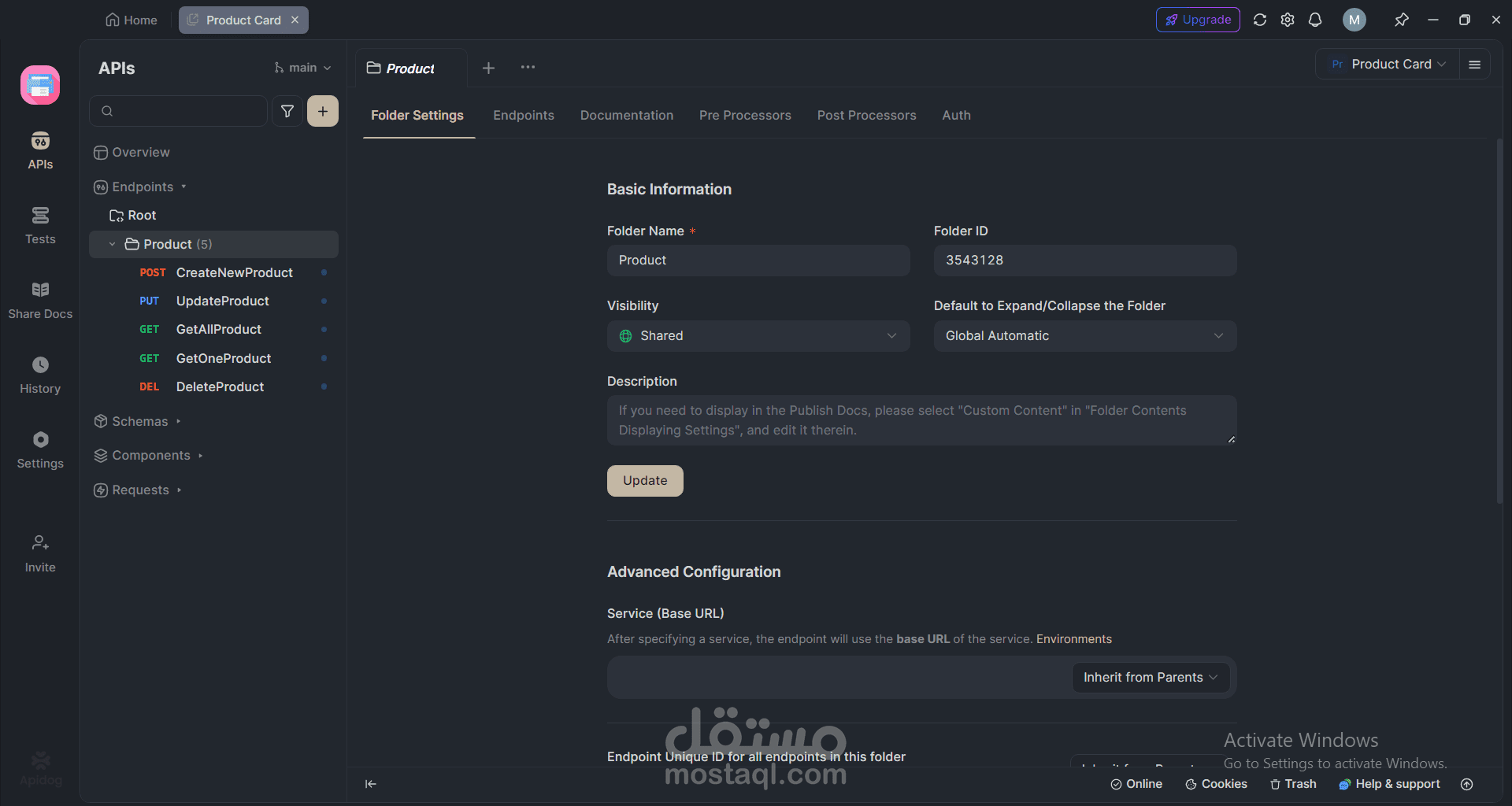
Task: Open the Product Card environment dropdown
Action: point(1388,65)
